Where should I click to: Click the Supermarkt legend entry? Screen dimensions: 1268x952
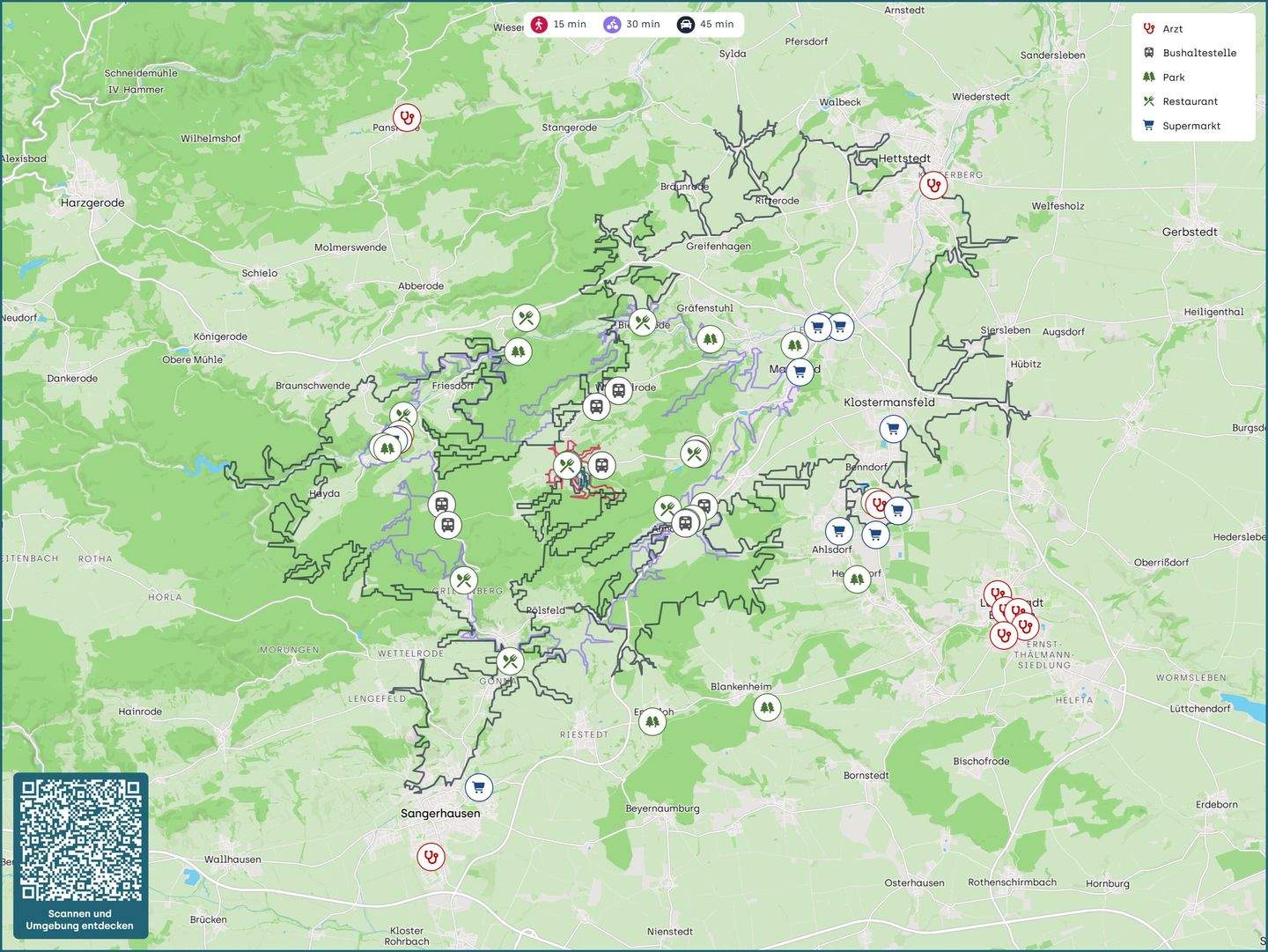1191,126
